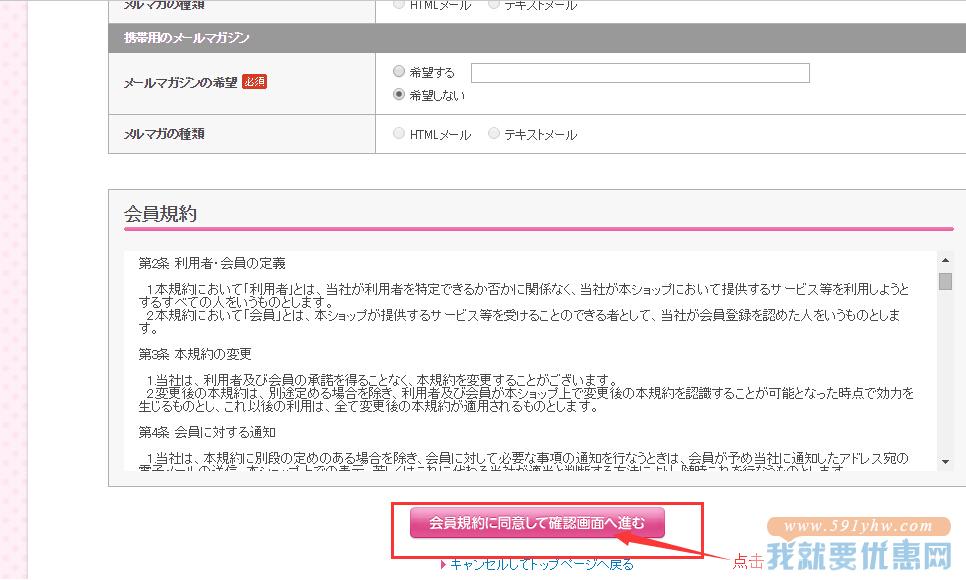
Task: Click 第2条 利用者・会員の定義 heading text
Action: (212, 264)
